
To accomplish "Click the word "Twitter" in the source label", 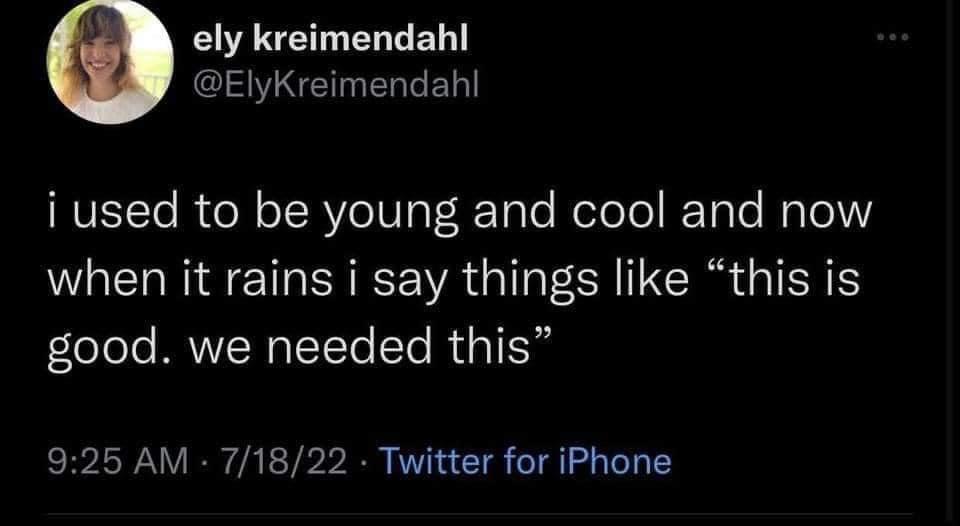I will click(x=433, y=460).
